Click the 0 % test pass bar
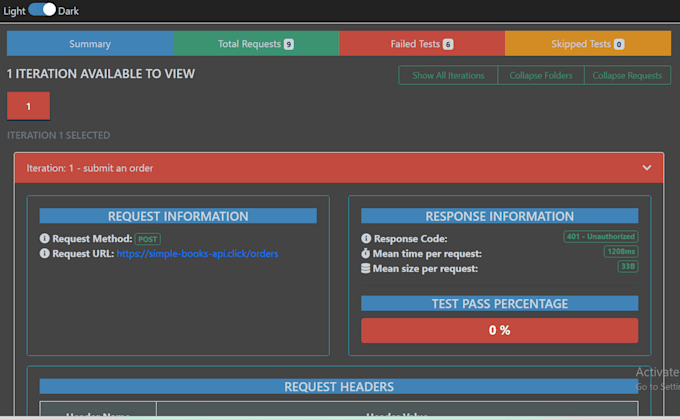 [x=500, y=330]
